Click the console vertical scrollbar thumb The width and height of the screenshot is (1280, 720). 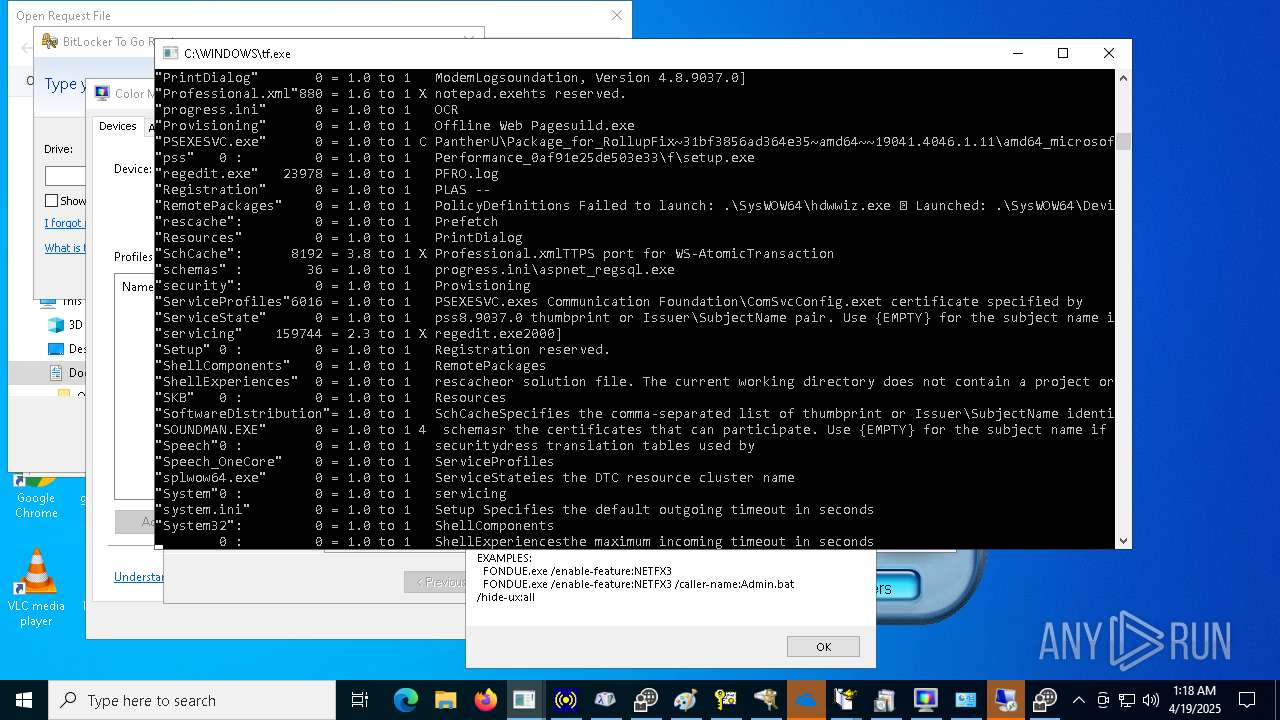(x=1123, y=142)
